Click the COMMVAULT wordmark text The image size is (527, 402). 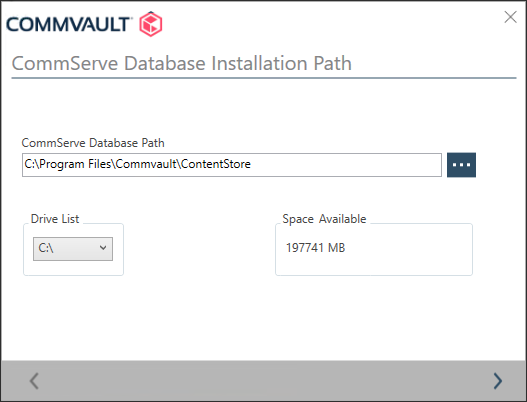[69, 25]
